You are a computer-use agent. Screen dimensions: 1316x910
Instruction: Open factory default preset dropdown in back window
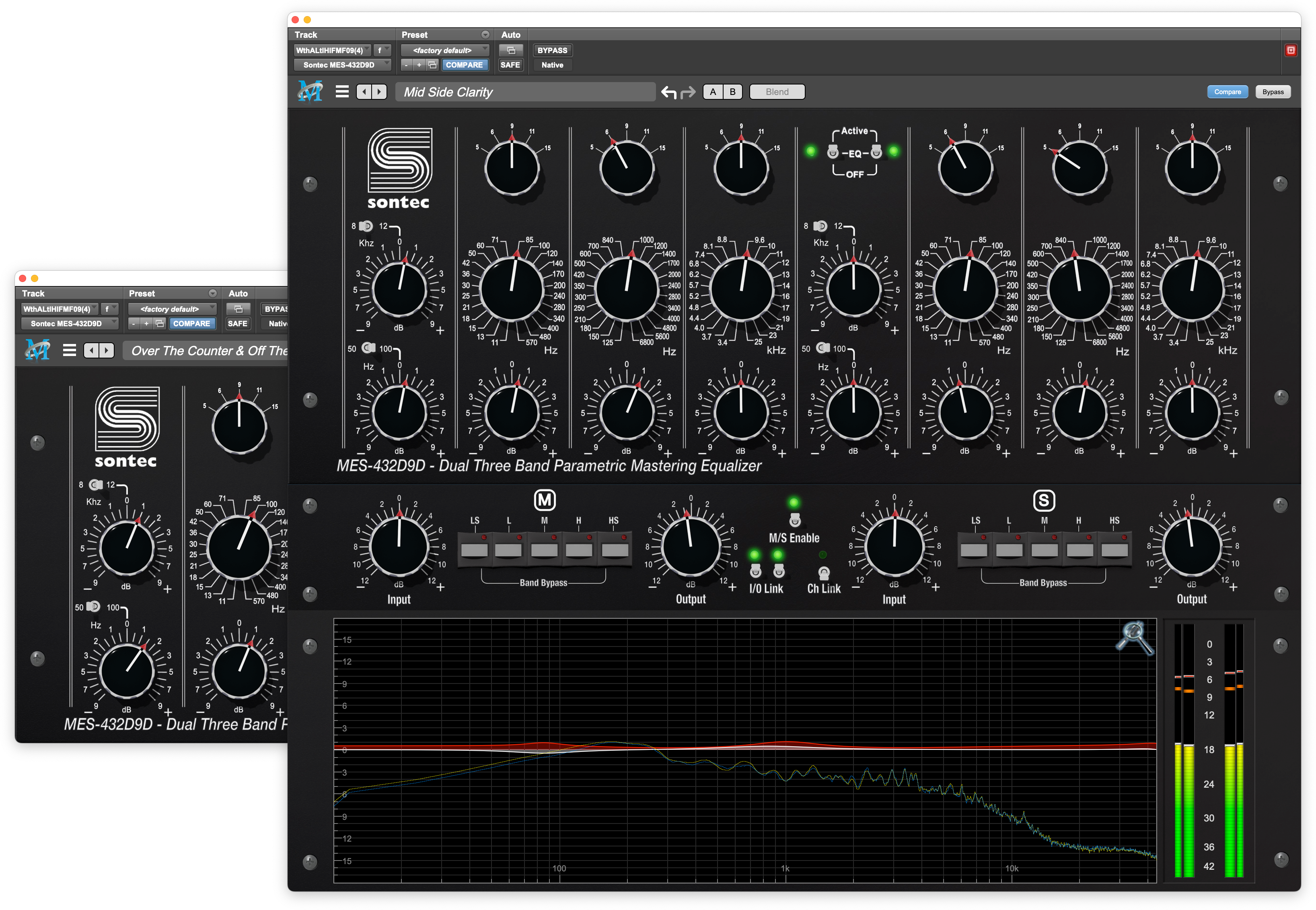tap(172, 309)
